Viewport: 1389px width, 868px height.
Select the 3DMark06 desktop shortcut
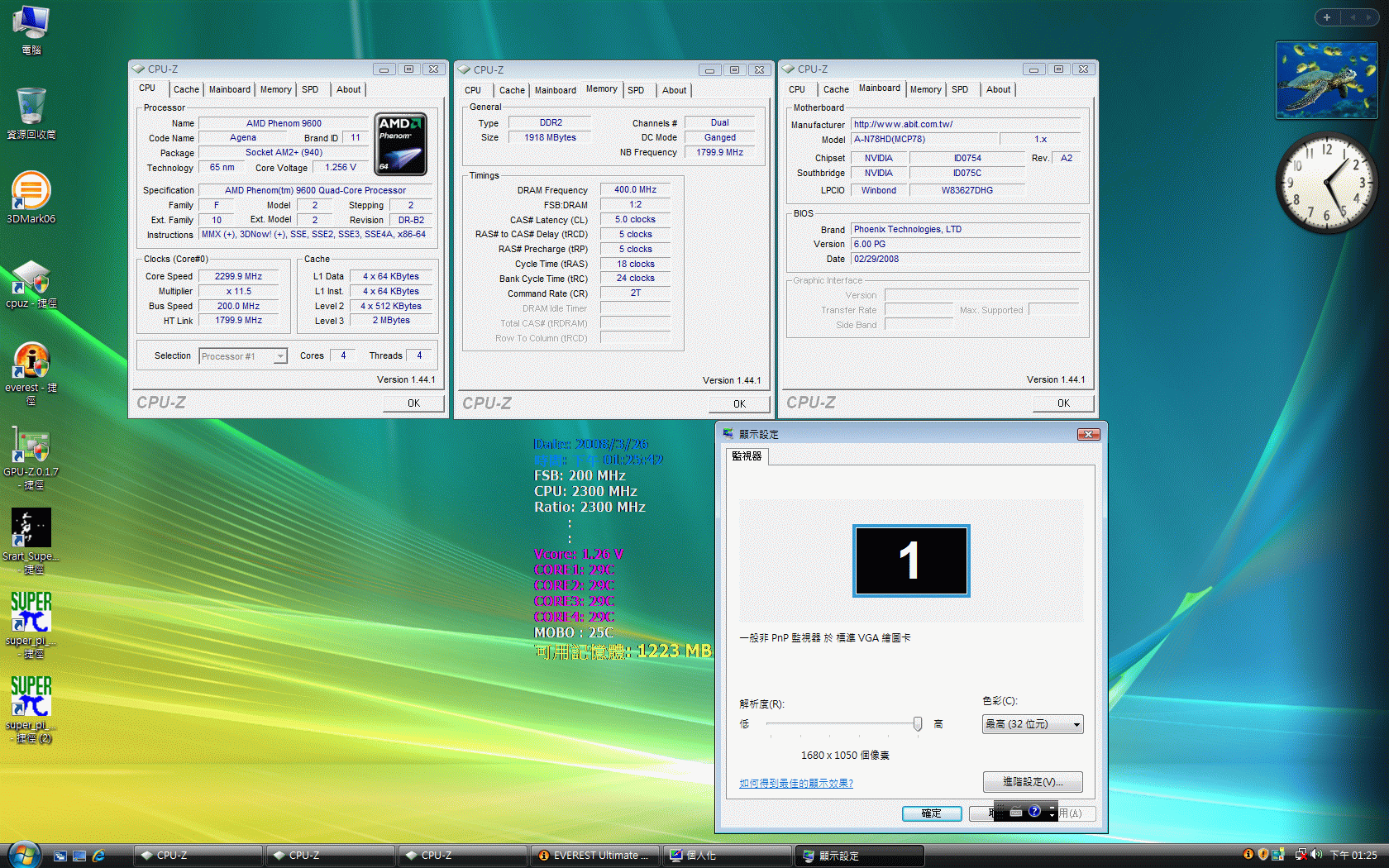[x=31, y=198]
